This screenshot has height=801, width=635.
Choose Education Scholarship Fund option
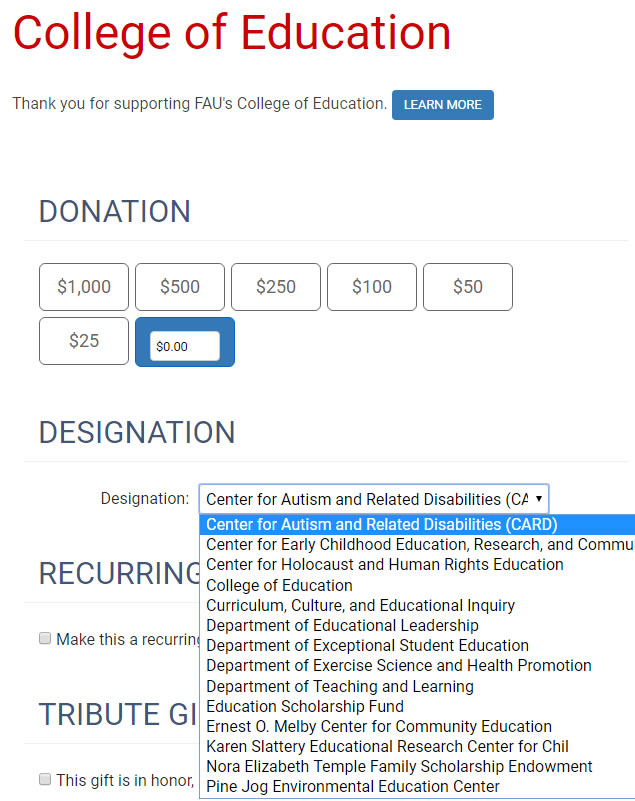(305, 706)
